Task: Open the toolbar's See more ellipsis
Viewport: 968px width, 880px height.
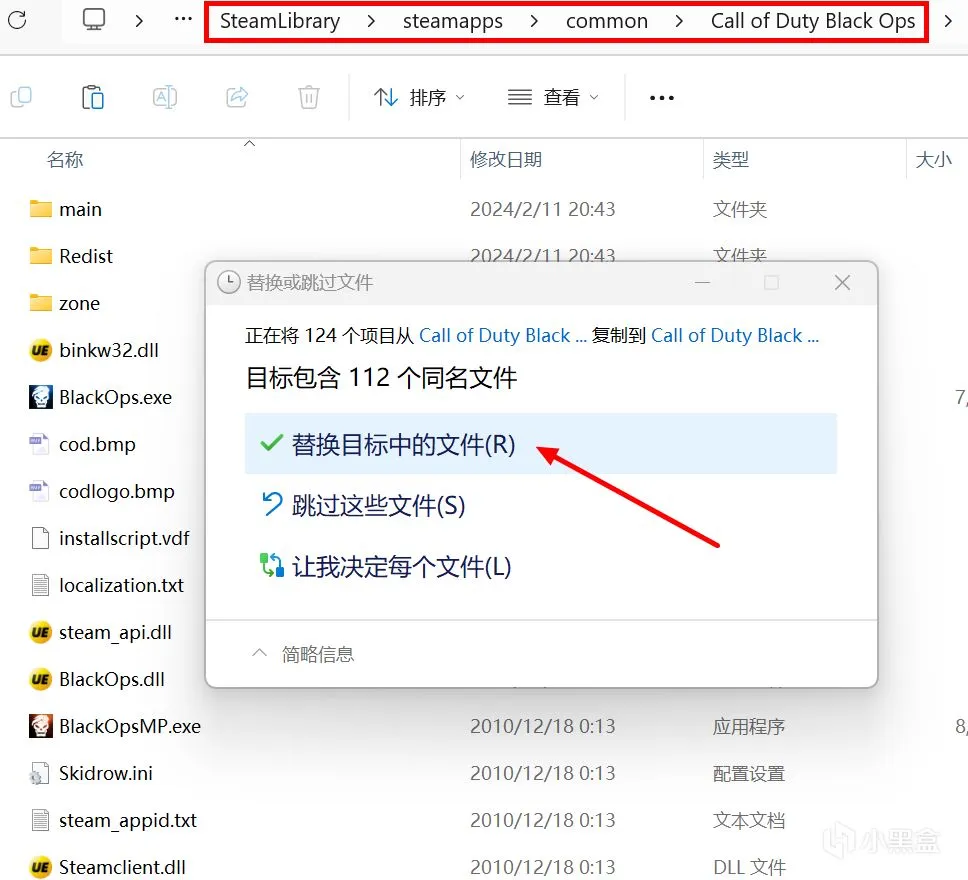Action: click(662, 98)
